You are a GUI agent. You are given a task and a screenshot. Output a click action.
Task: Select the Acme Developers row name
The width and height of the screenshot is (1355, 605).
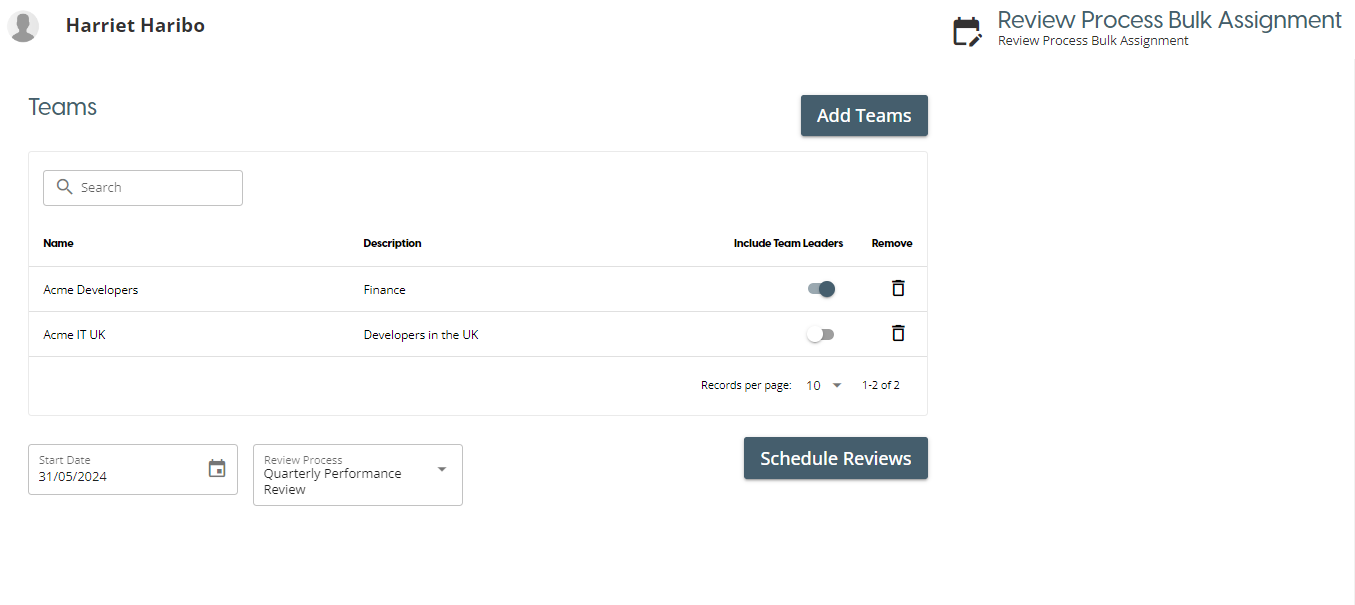tap(91, 290)
